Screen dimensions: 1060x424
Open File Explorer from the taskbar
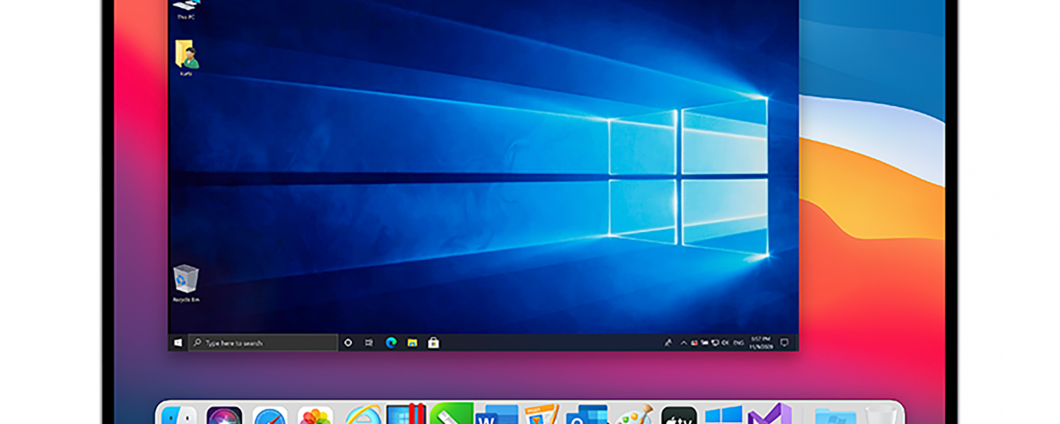[412, 342]
